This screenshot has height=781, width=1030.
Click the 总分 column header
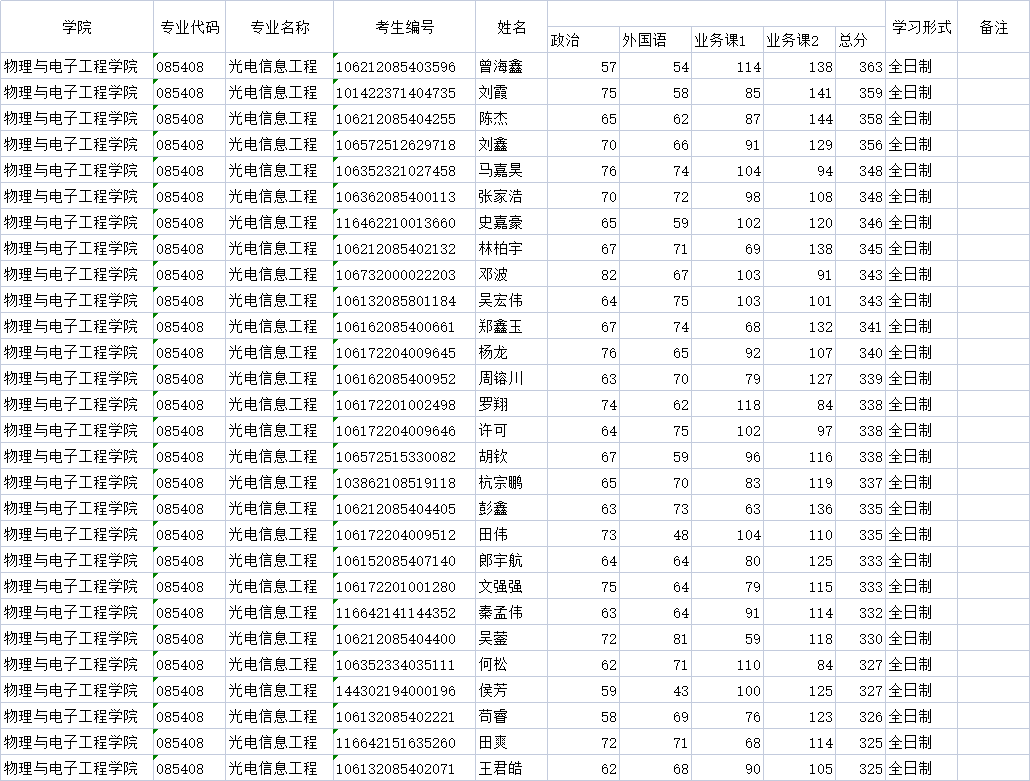coord(861,40)
